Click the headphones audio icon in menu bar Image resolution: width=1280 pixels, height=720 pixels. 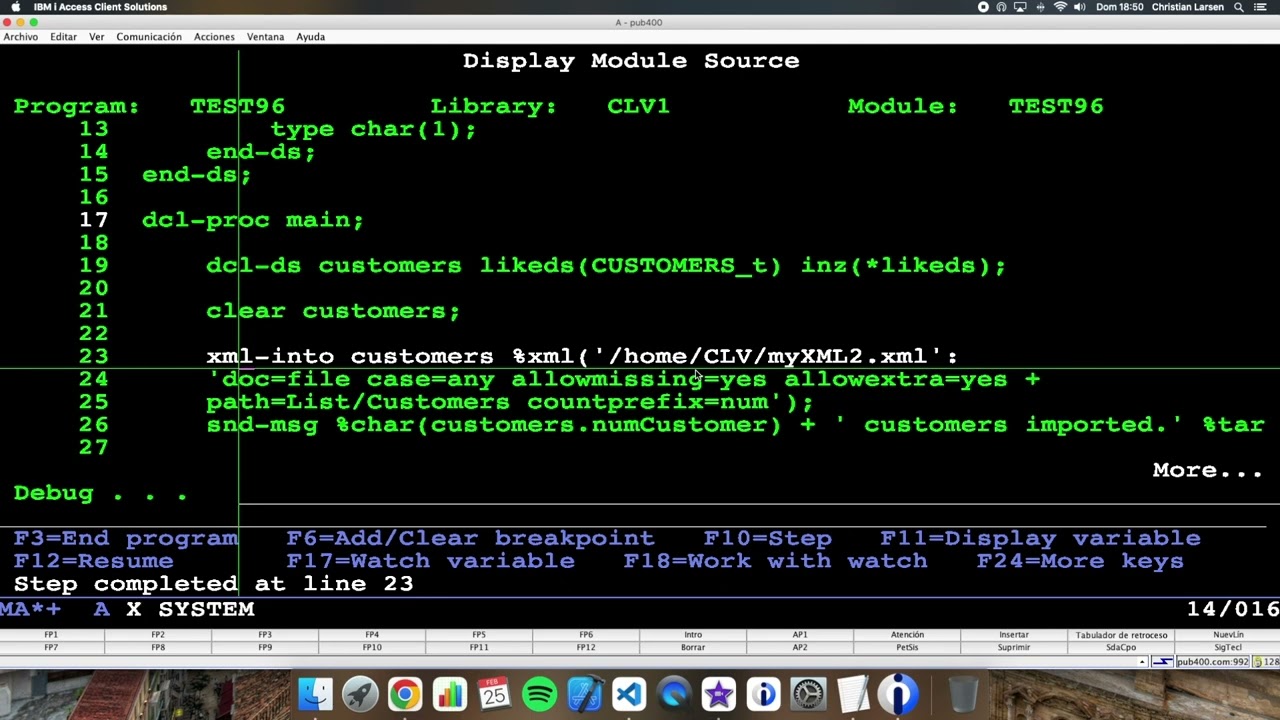point(1002,7)
